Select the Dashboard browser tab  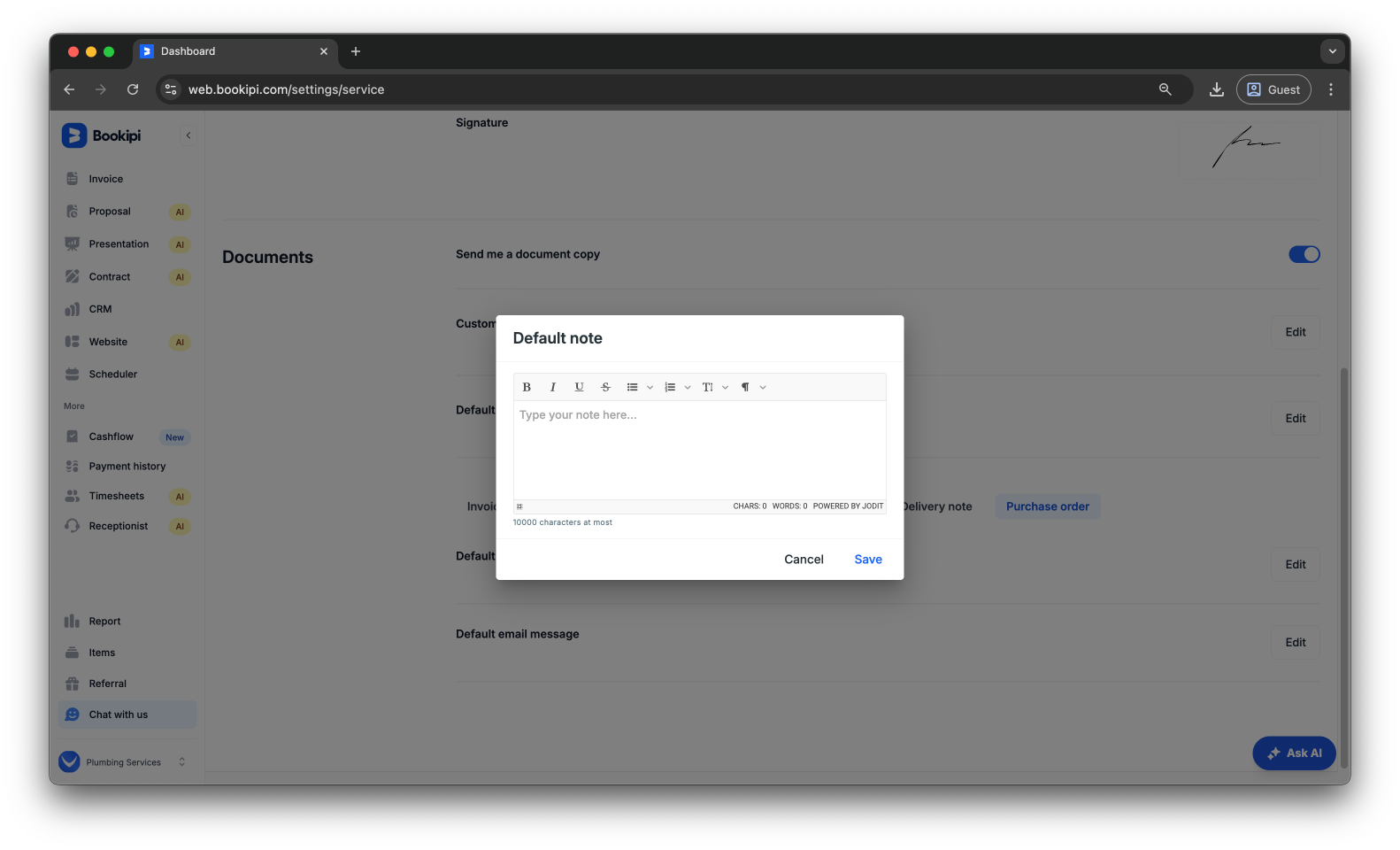coord(235,51)
